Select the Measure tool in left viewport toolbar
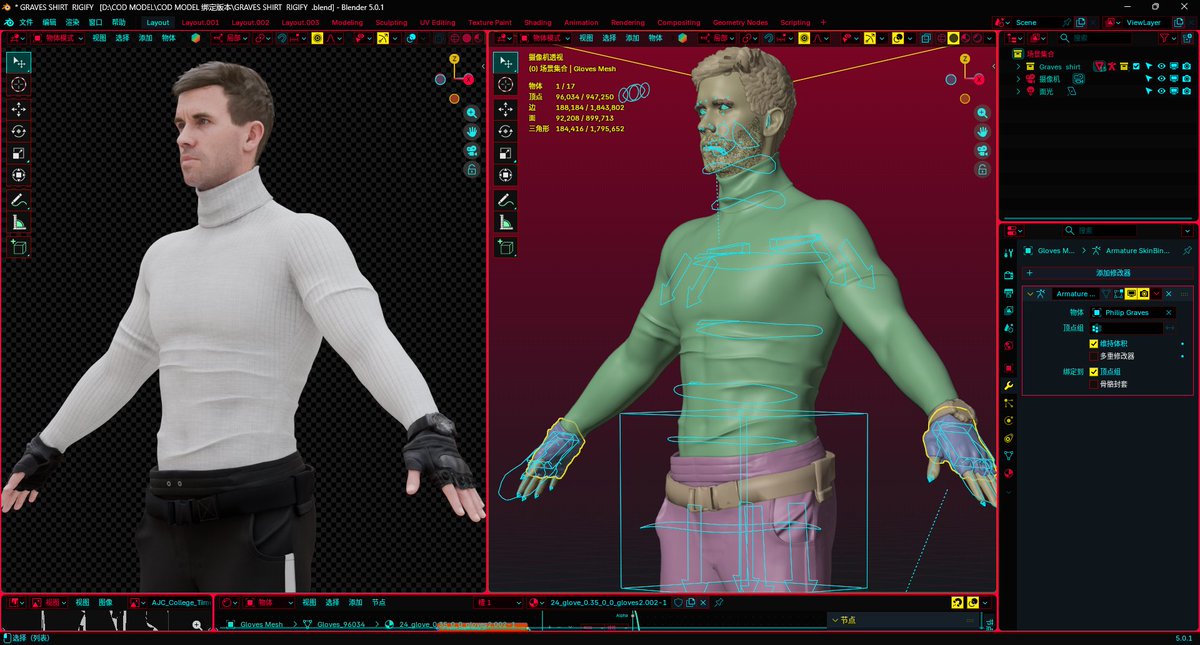Image resolution: width=1200 pixels, height=645 pixels. click(x=18, y=222)
